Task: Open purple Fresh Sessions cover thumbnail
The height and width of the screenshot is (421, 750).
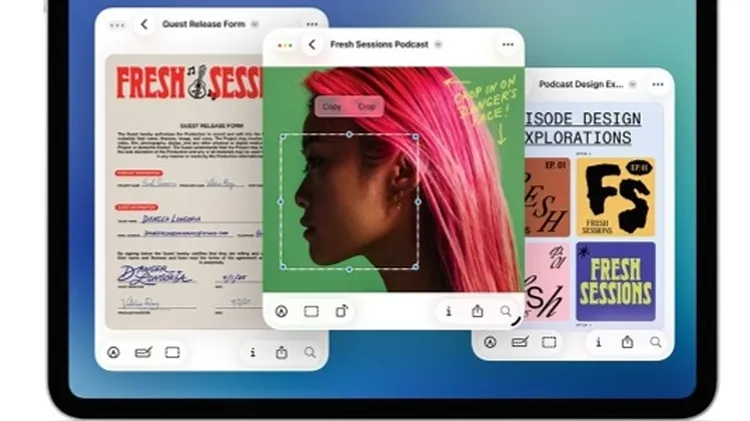Action: pos(616,281)
